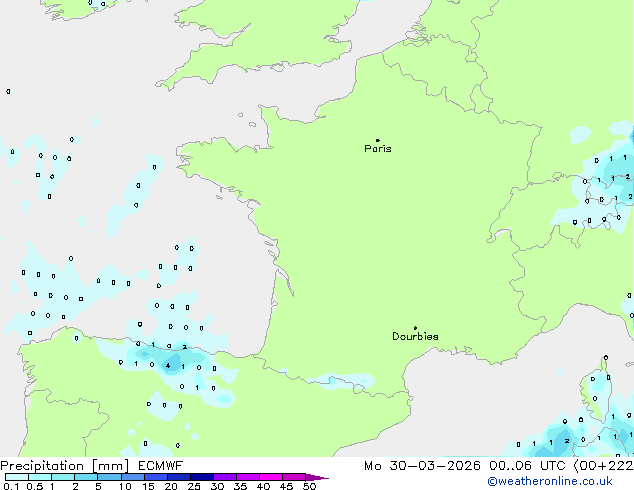
Task: Pick the 10–15 mm legend swatch
Action: (x=133, y=477)
